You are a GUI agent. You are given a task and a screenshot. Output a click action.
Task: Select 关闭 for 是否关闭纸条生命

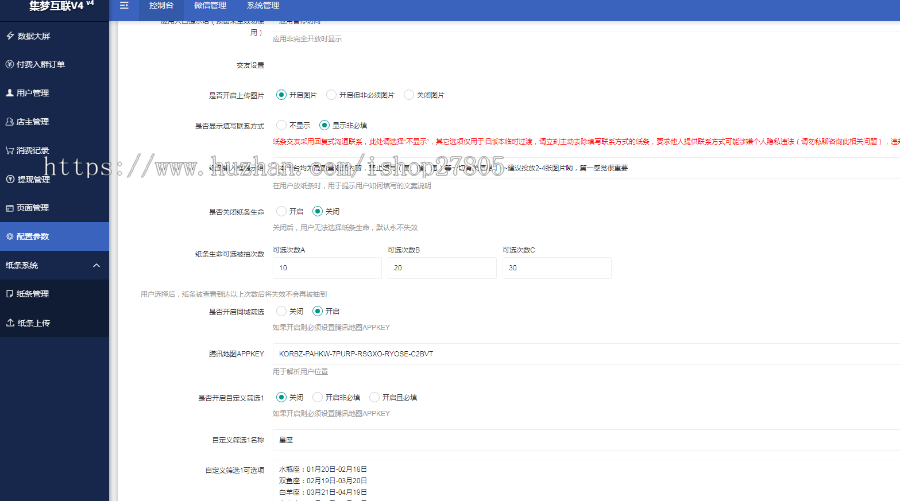pos(317,211)
